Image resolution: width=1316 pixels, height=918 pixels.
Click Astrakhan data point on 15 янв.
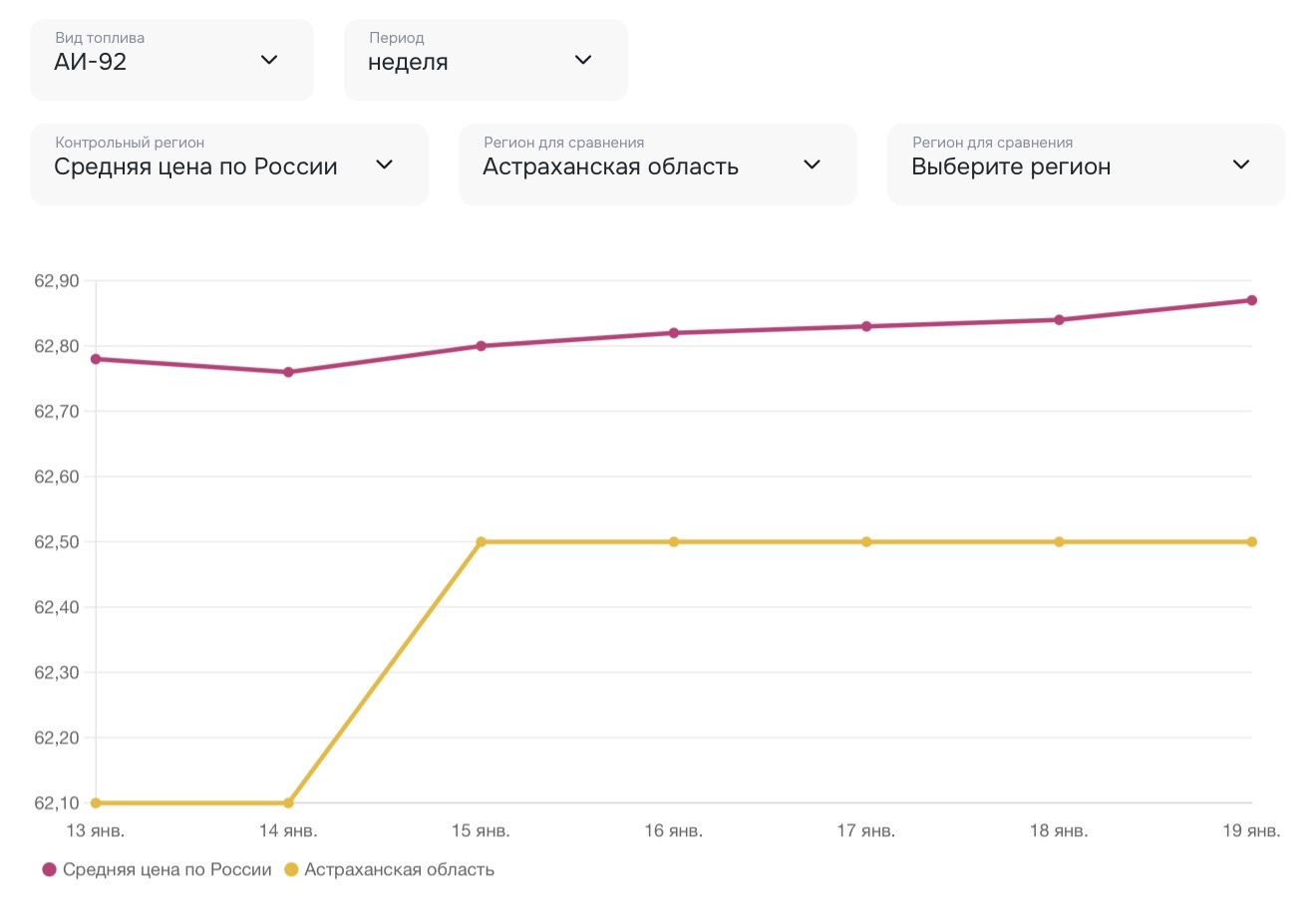(481, 542)
